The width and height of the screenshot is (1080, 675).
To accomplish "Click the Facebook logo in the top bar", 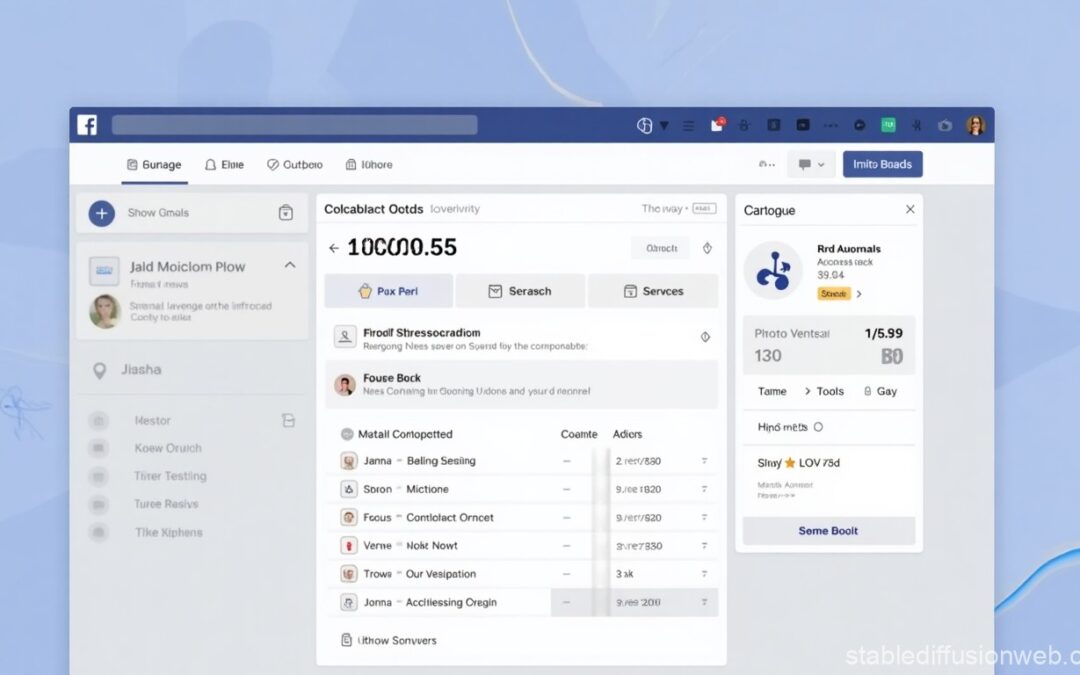I will [86, 124].
